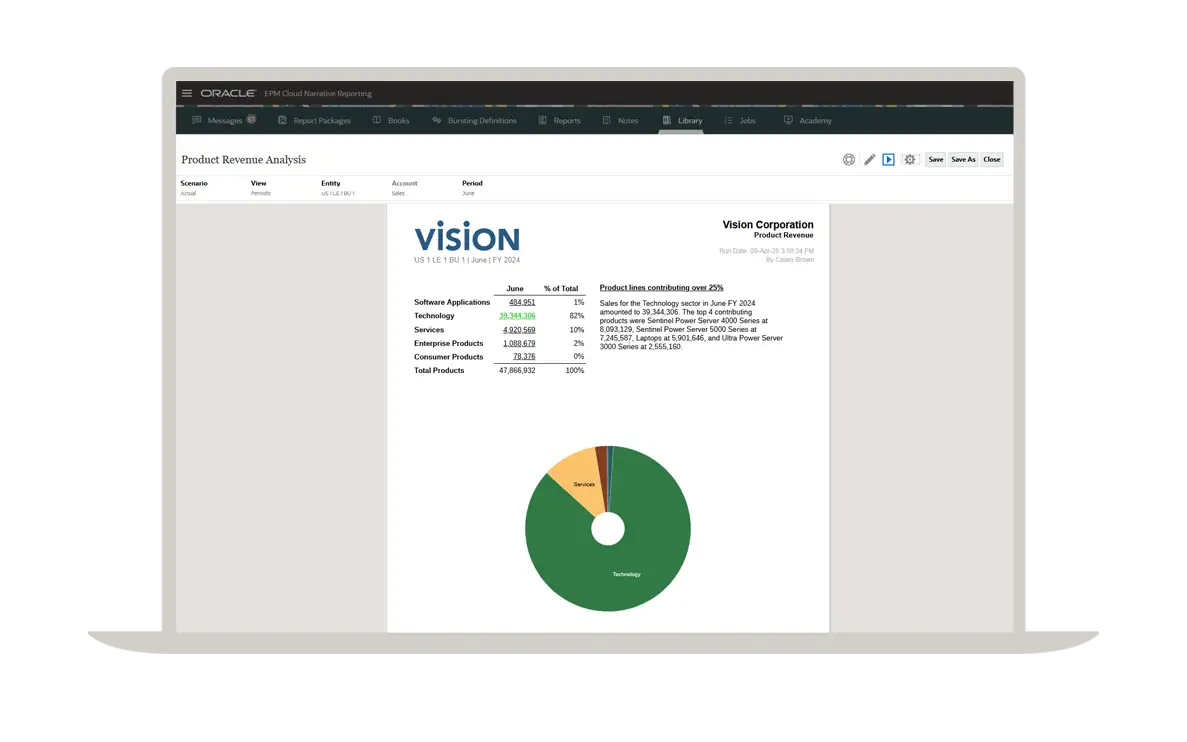Click the Save As button
This screenshot has width=1187, height=742.
963,160
